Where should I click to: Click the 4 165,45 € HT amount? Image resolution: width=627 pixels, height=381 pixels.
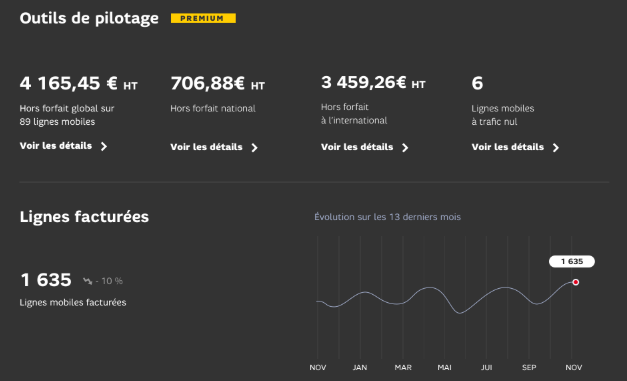pos(78,84)
